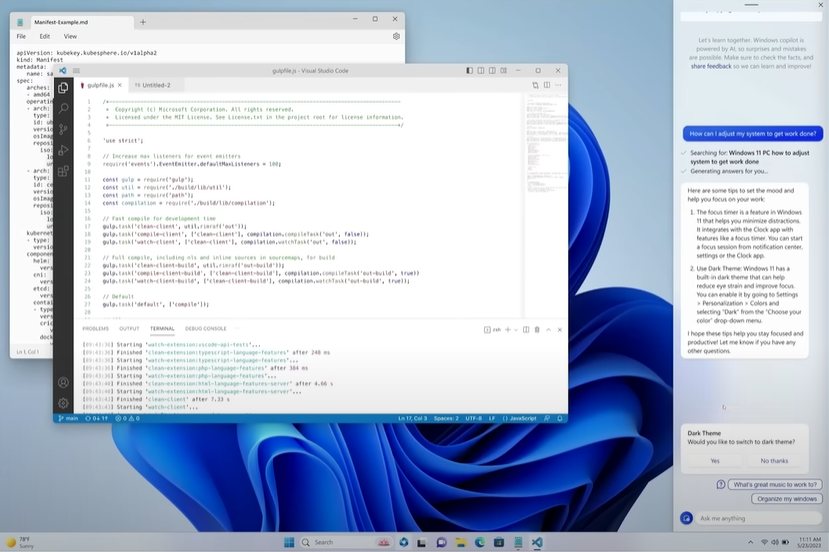Click Yes to switch to dark theme

point(715,461)
